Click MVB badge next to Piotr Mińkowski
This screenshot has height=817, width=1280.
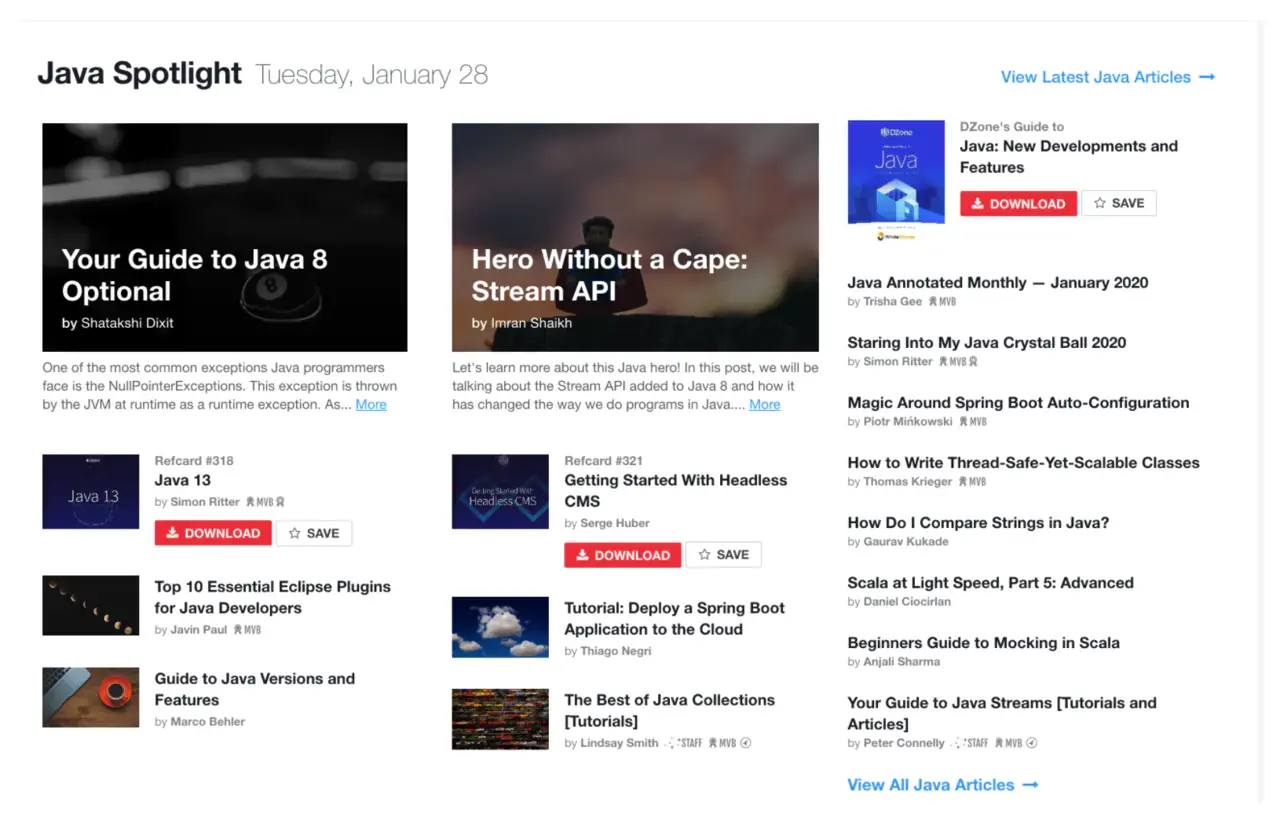click(974, 422)
